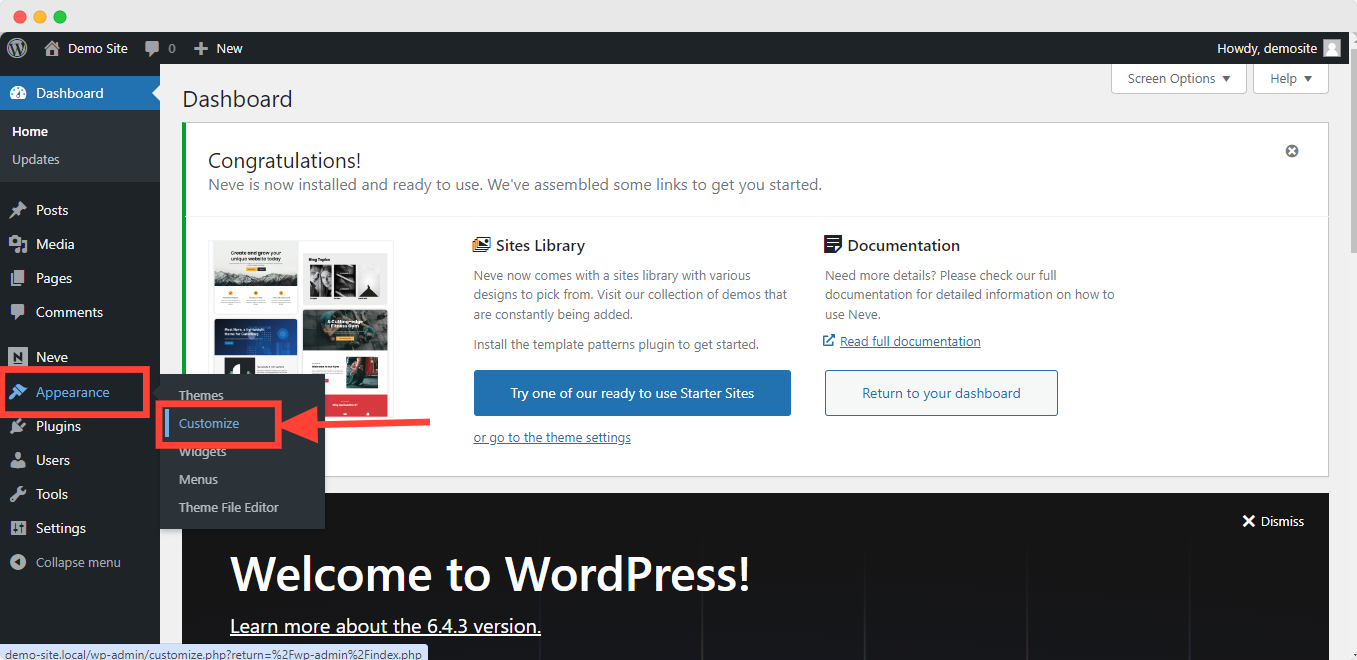Click Try one of our Starter Sites button
The image size is (1357, 660).
click(632, 393)
